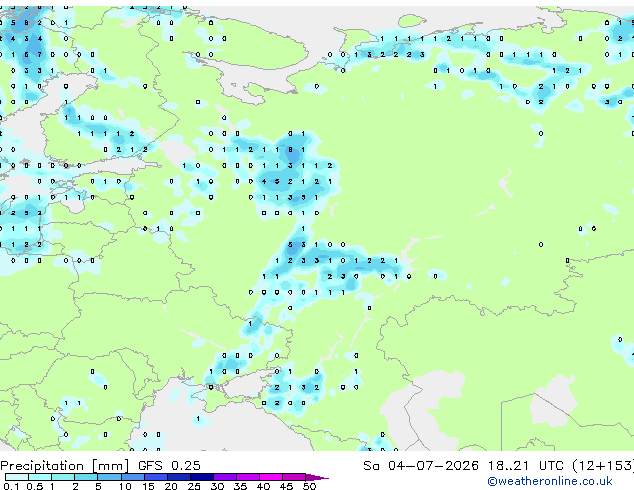The width and height of the screenshot is (634, 490).
Task: Click the legend value "0.5"
Action: 35,486
